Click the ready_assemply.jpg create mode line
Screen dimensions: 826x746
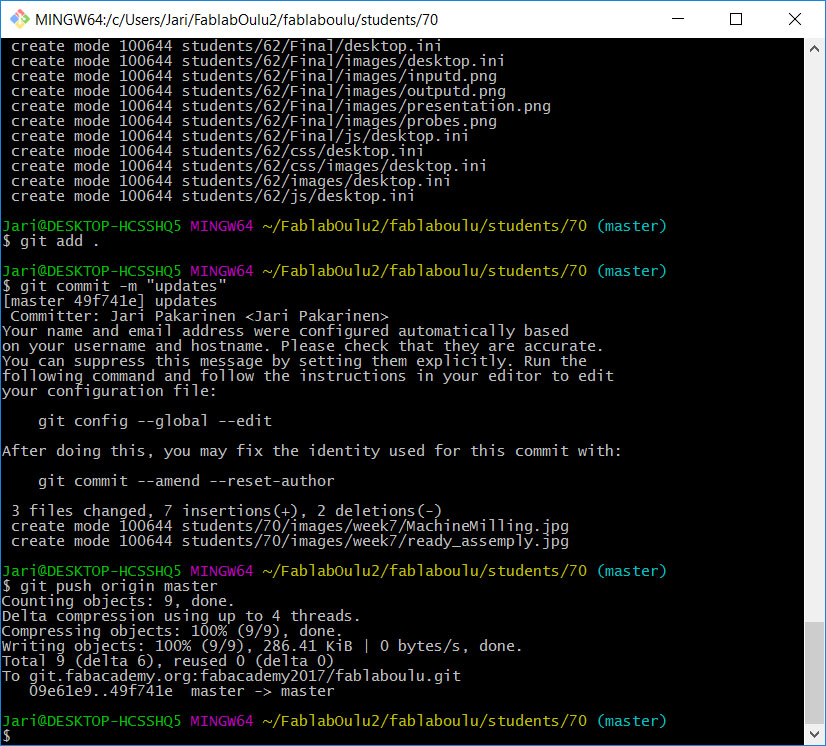pyautogui.click(x=290, y=541)
